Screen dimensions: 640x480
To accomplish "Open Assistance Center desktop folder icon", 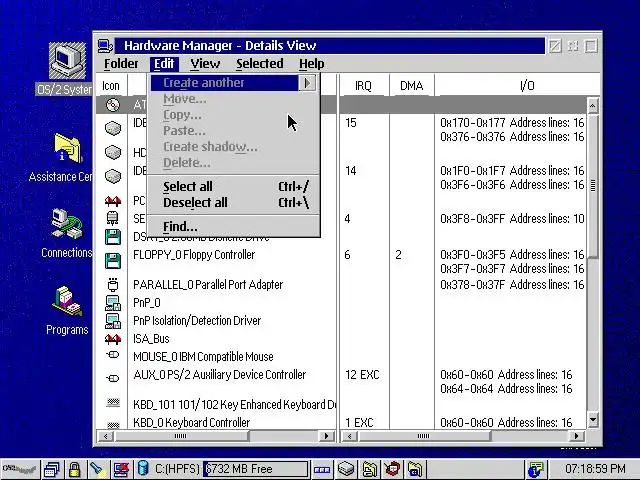I will [67, 148].
